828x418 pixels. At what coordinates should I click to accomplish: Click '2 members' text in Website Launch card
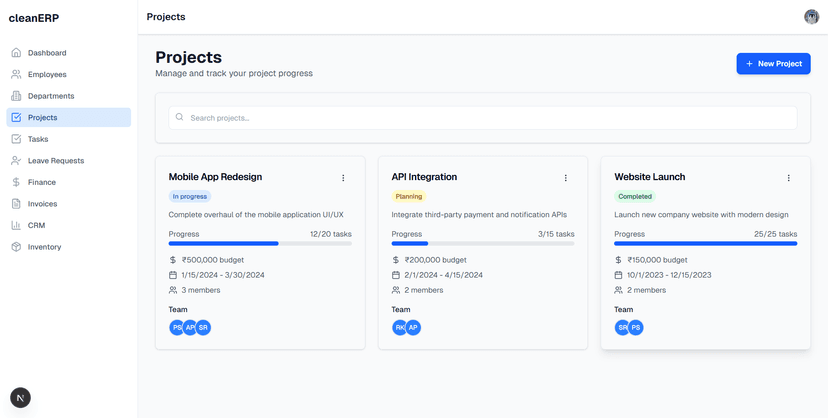(x=647, y=290)
